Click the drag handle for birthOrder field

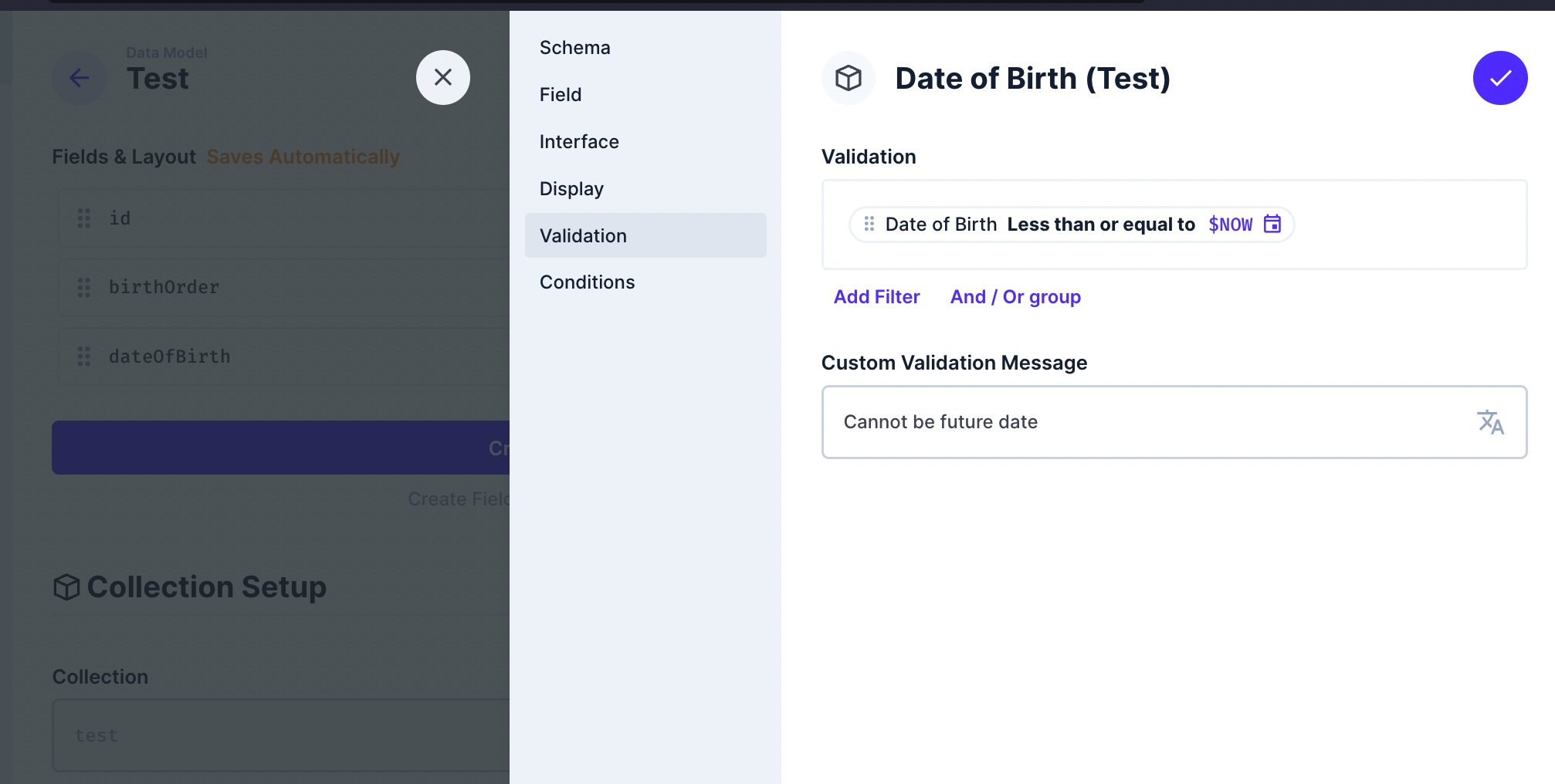84,287
